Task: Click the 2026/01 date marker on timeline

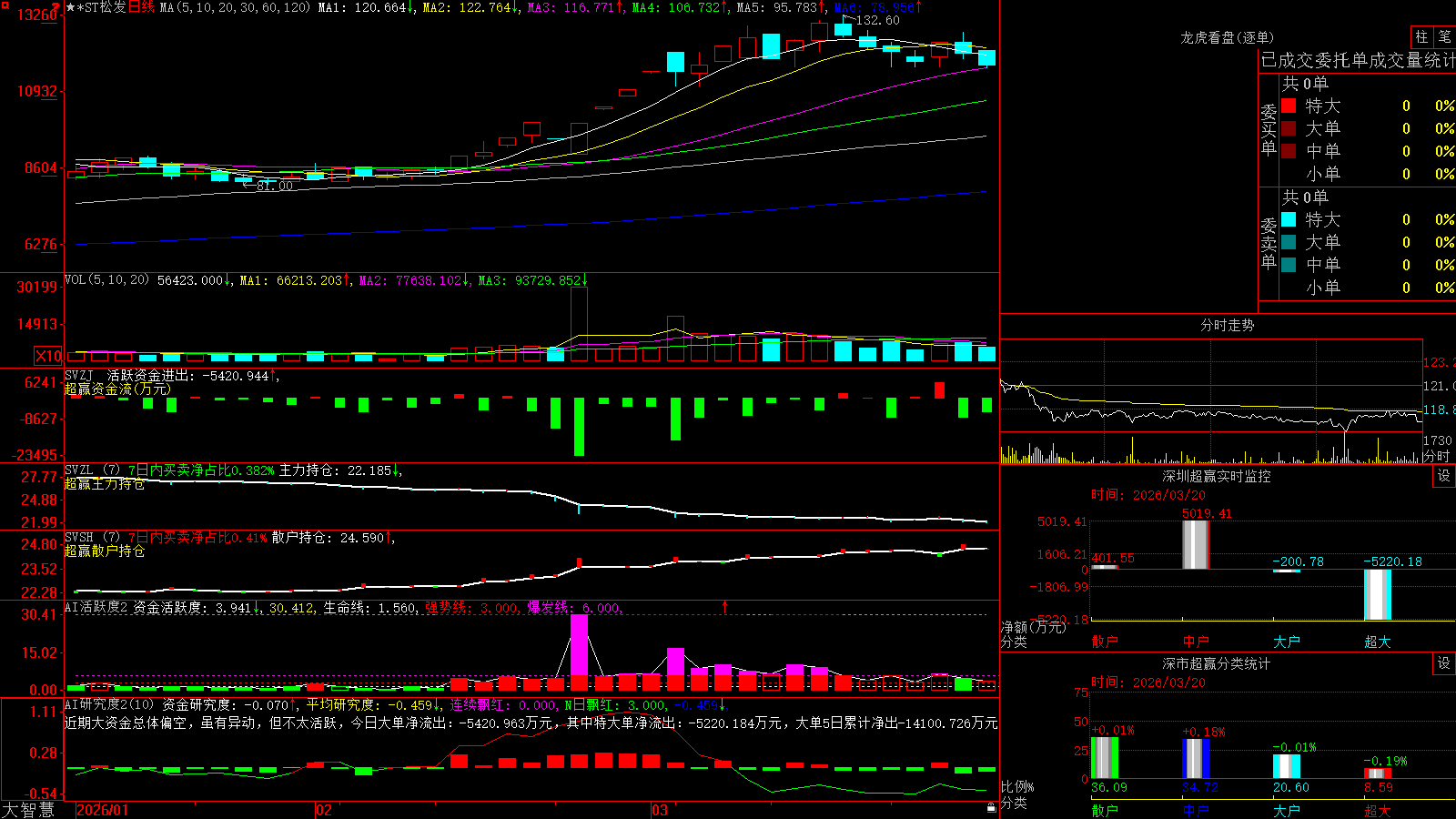Action: point(103,810)
